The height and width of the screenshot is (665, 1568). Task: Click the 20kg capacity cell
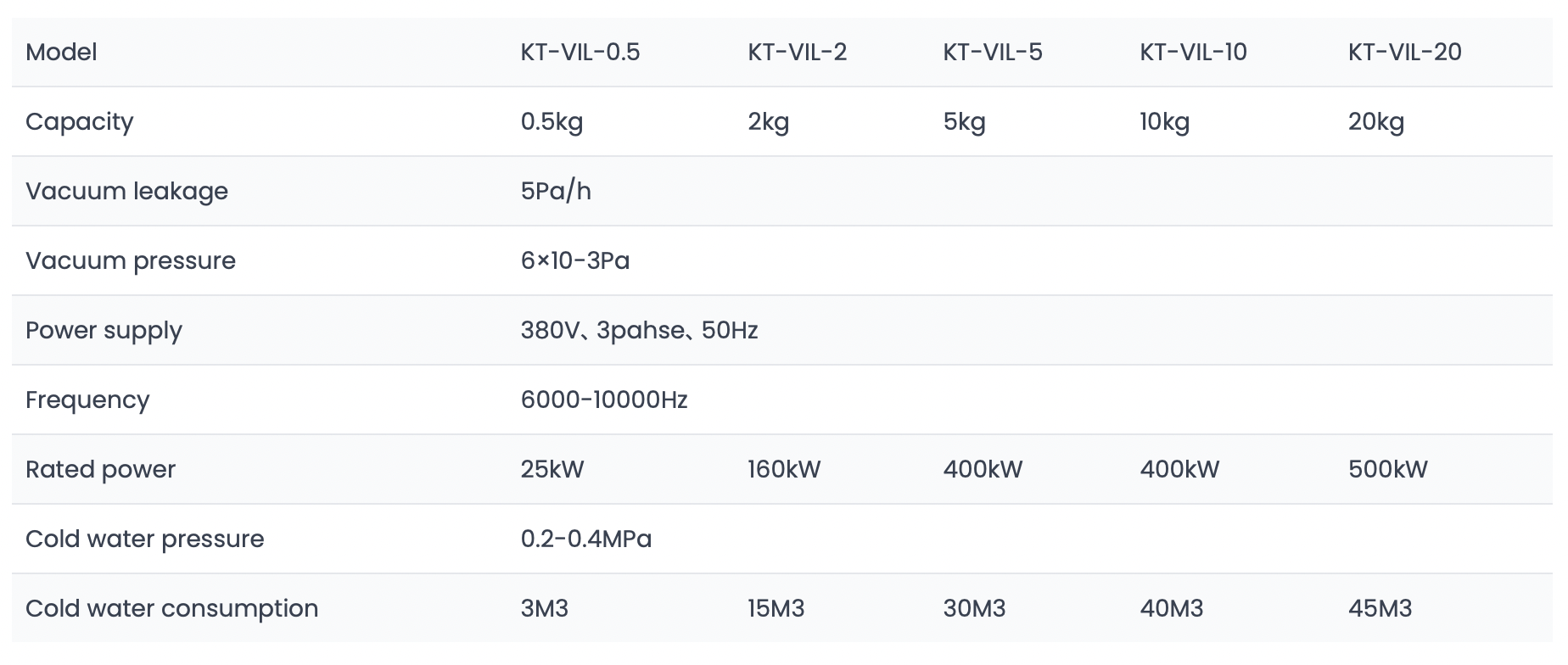(x=1376, y=122)
